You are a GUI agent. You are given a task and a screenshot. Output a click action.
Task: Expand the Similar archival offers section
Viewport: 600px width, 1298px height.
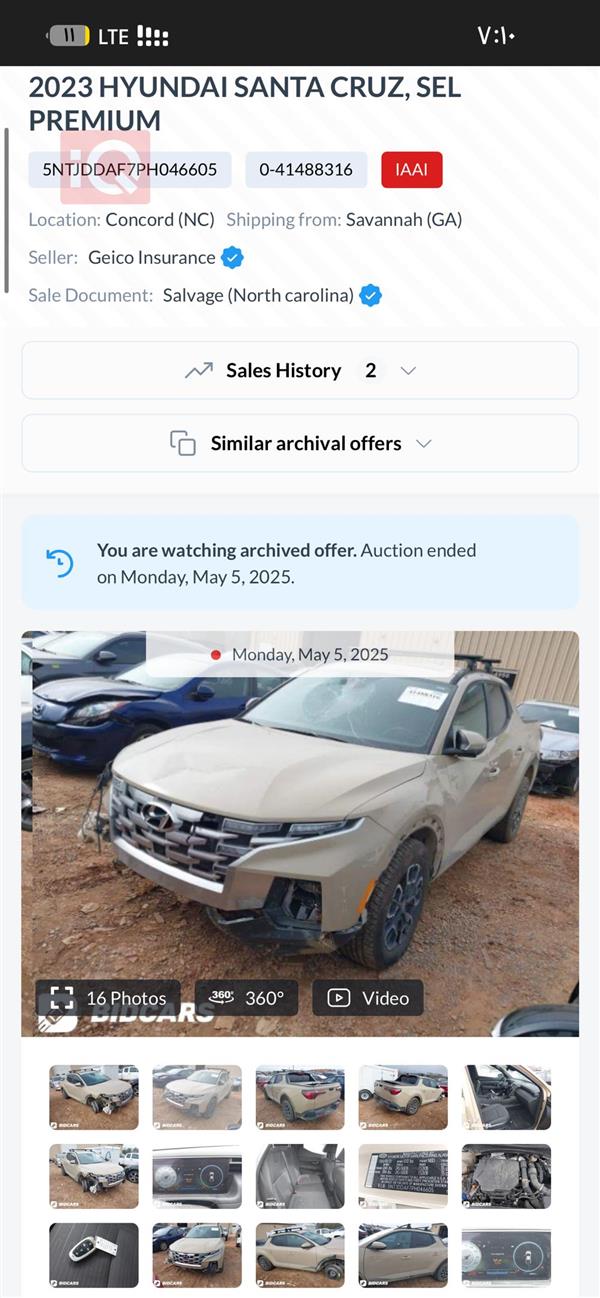421,442
